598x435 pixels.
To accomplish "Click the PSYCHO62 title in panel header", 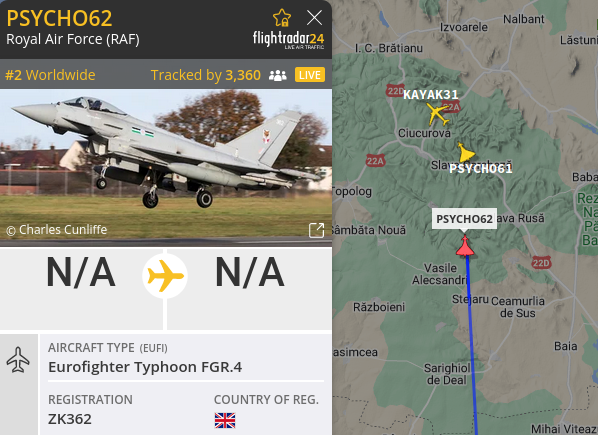I will coord(59,18).
